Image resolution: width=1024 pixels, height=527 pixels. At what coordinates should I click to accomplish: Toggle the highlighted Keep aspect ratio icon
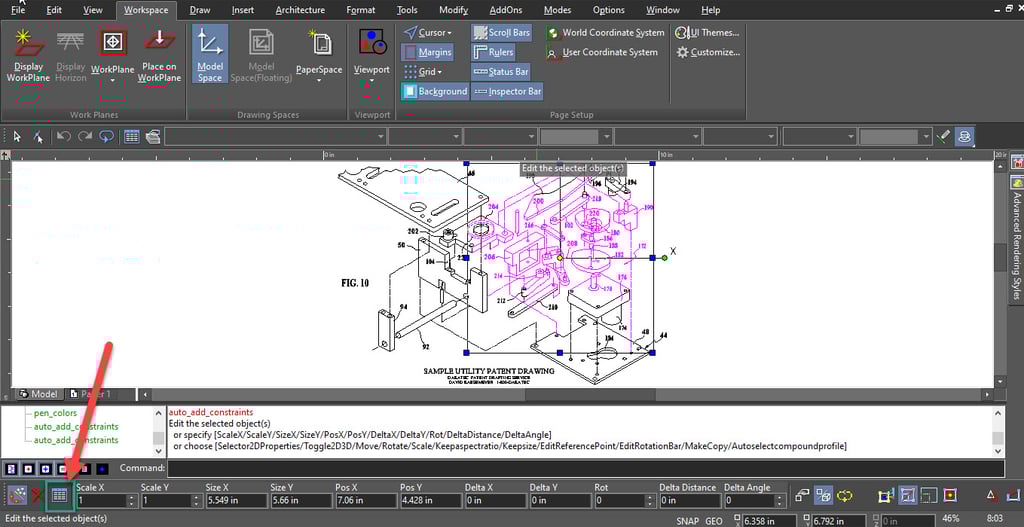click(x=908, y=496)
